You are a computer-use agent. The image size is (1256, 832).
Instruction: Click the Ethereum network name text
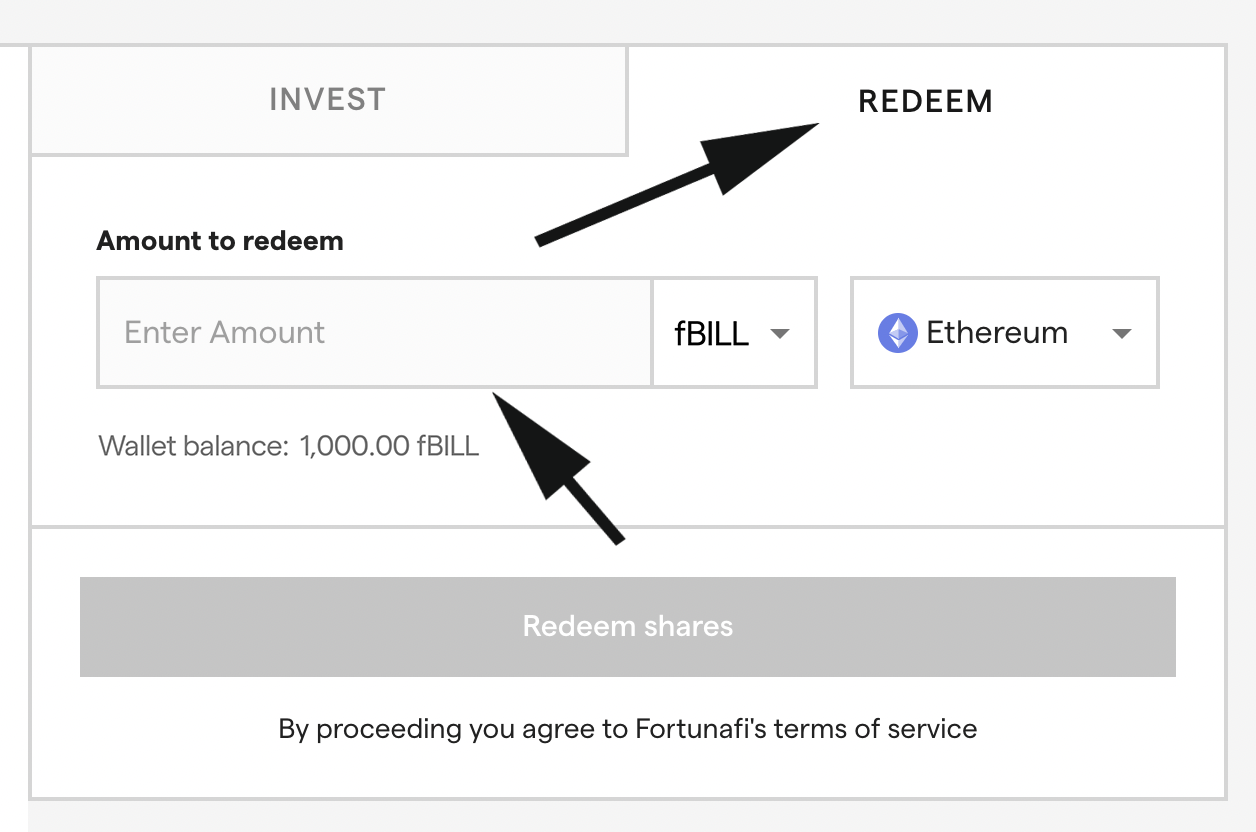click(997, 333)
